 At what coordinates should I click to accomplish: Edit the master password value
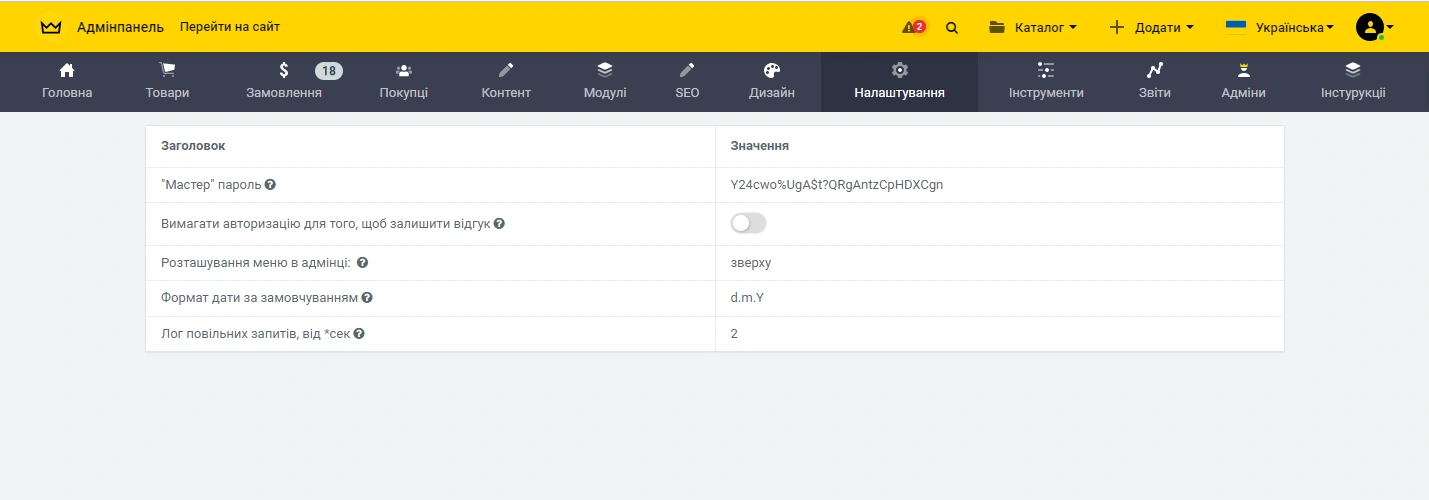836,185
